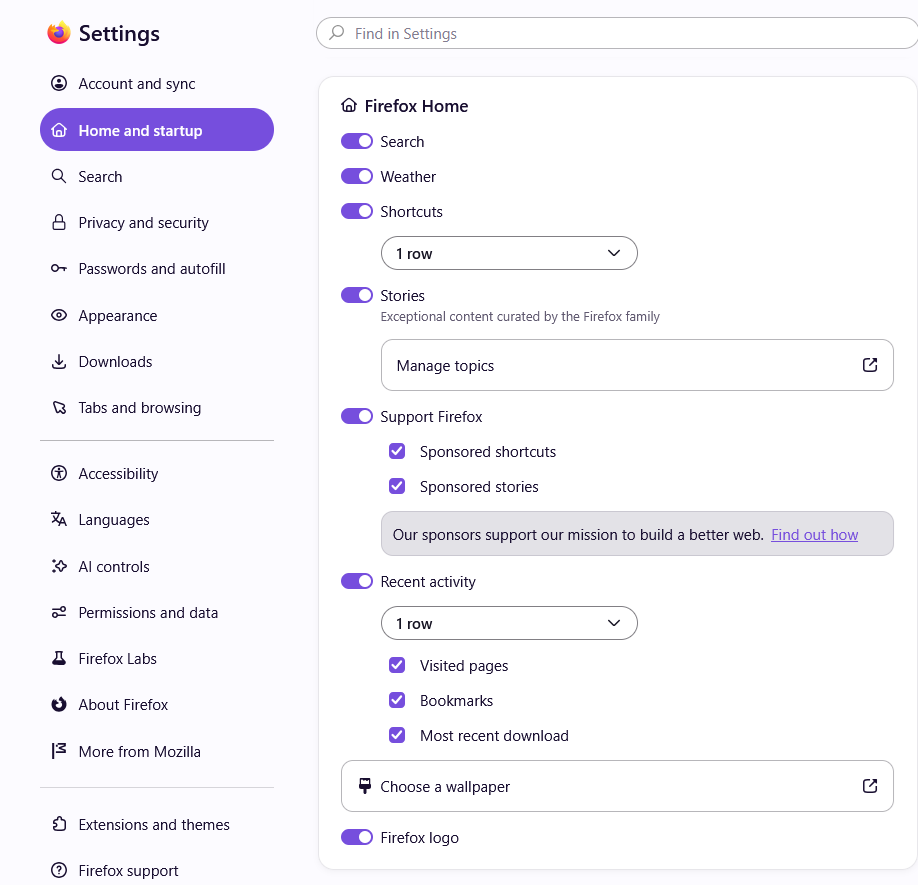Switch to Appearance settings
The width and height of the screenshot is (918, 885).
[x=156, y=315]
